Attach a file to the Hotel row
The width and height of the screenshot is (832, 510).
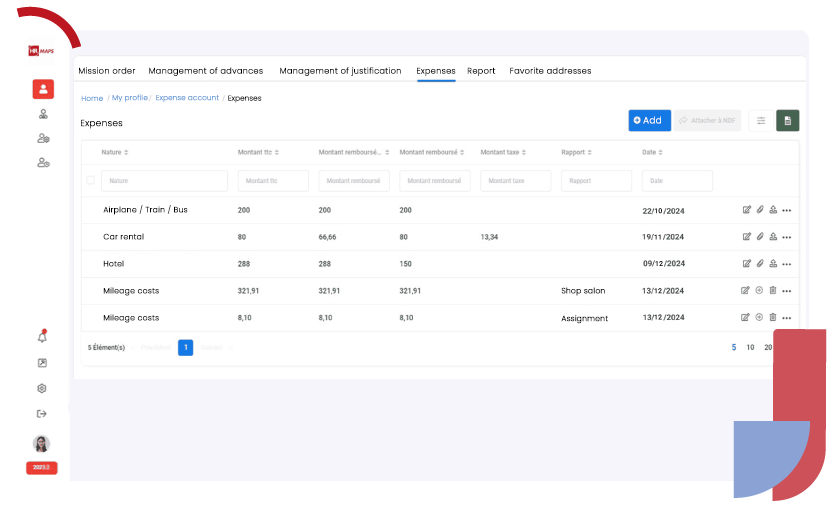(x=760, y=263)
